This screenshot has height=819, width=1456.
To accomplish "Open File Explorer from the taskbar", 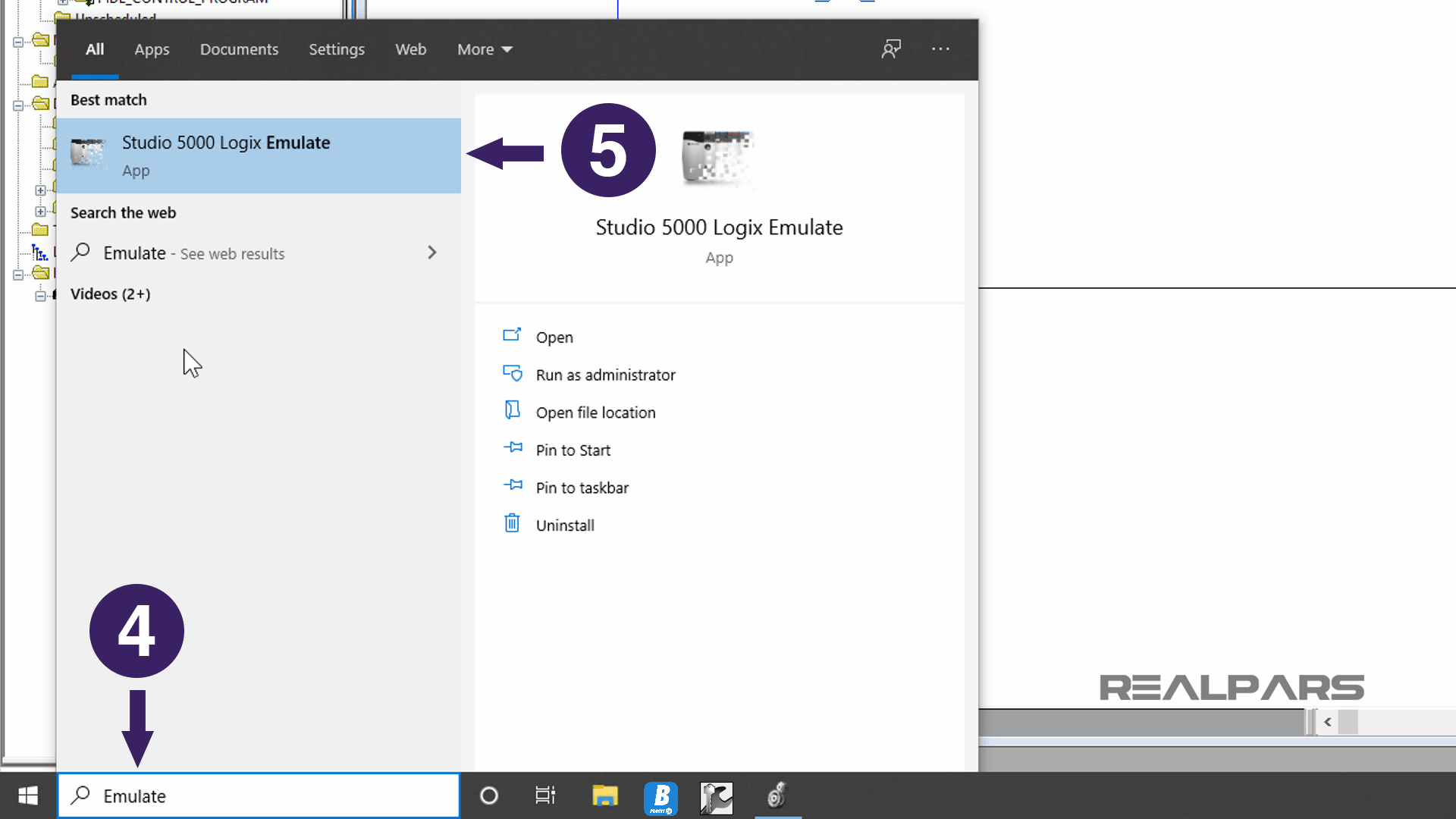I will pyautogui.click(x=605, y=795).
